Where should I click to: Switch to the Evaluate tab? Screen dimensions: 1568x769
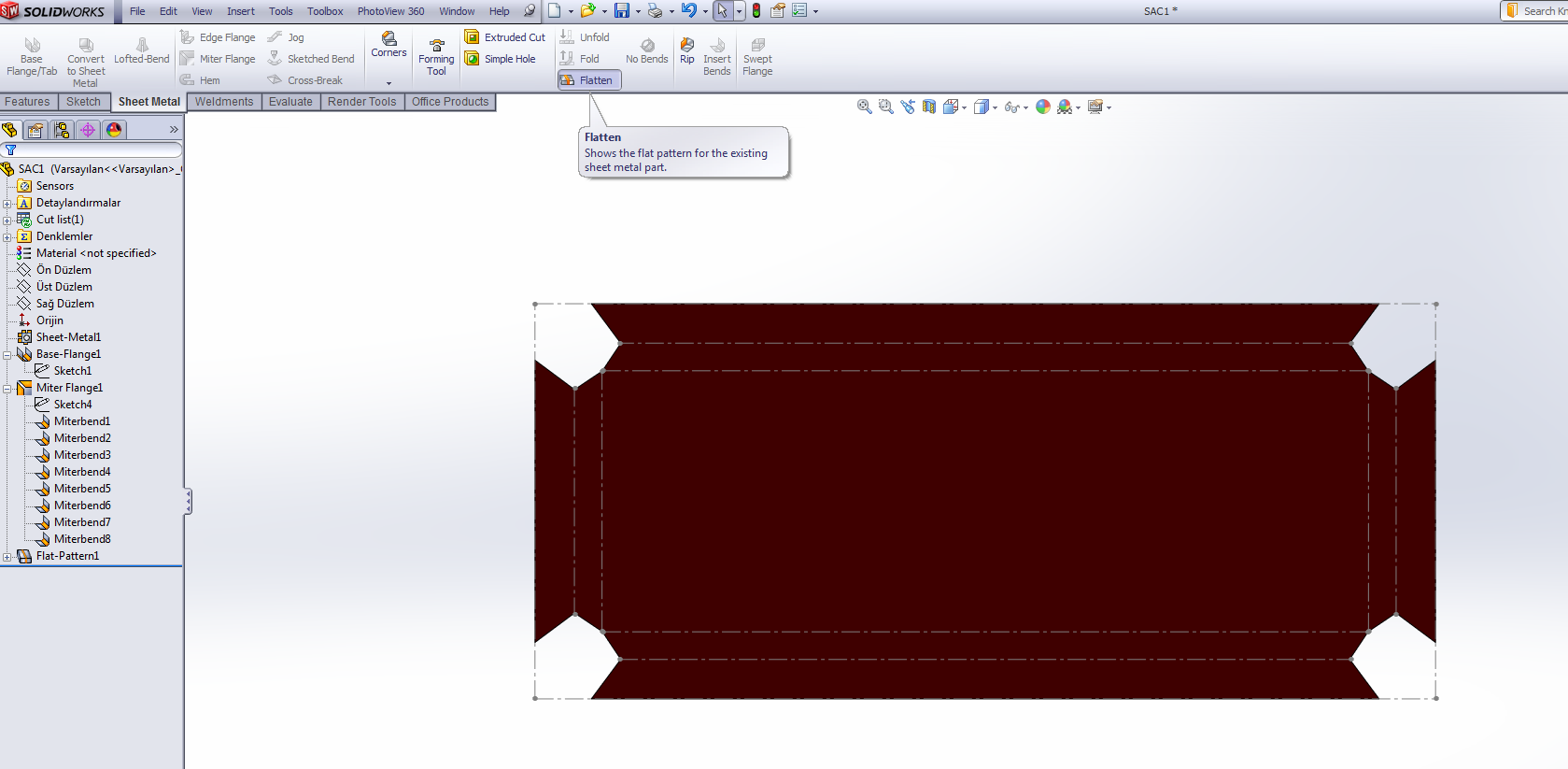(x=290, y=102)
